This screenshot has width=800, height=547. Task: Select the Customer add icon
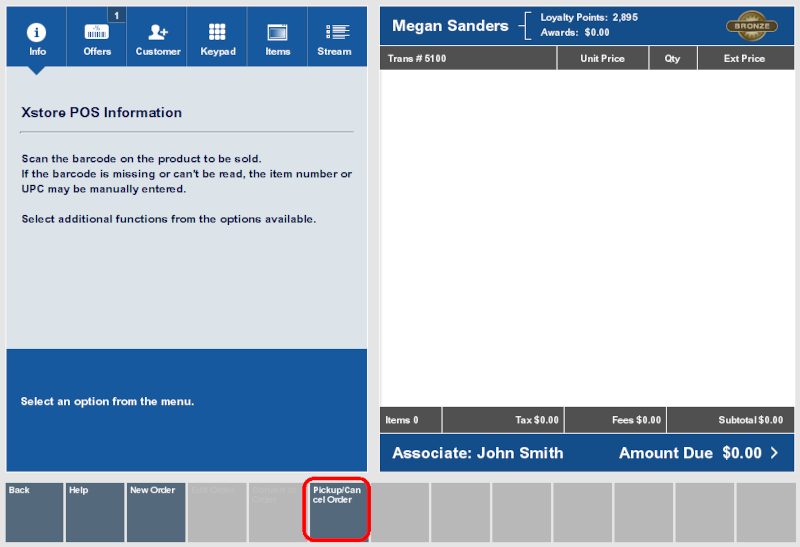(158, 32)
